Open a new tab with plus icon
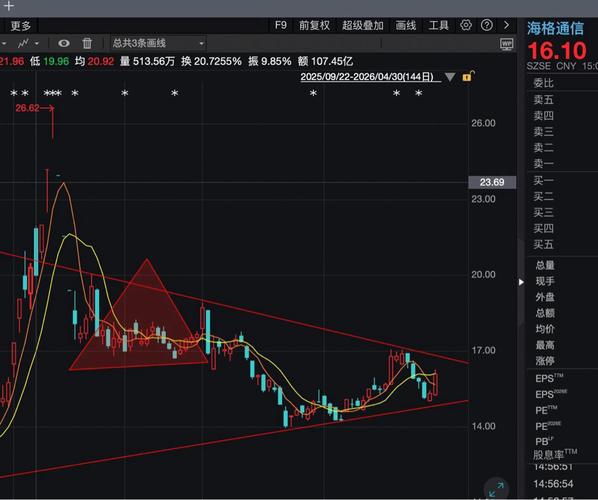This screenshot has height=500, width=598. 8,6
